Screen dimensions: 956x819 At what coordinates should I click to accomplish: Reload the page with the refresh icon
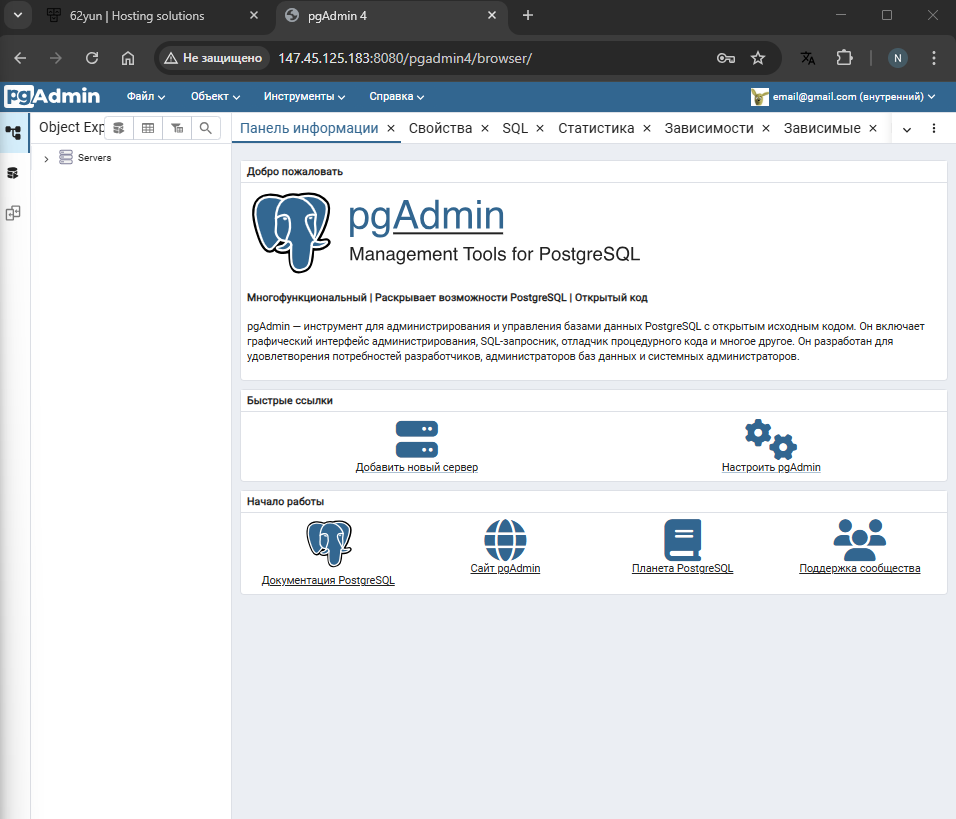pyautogui.click(x=91, y=58)
